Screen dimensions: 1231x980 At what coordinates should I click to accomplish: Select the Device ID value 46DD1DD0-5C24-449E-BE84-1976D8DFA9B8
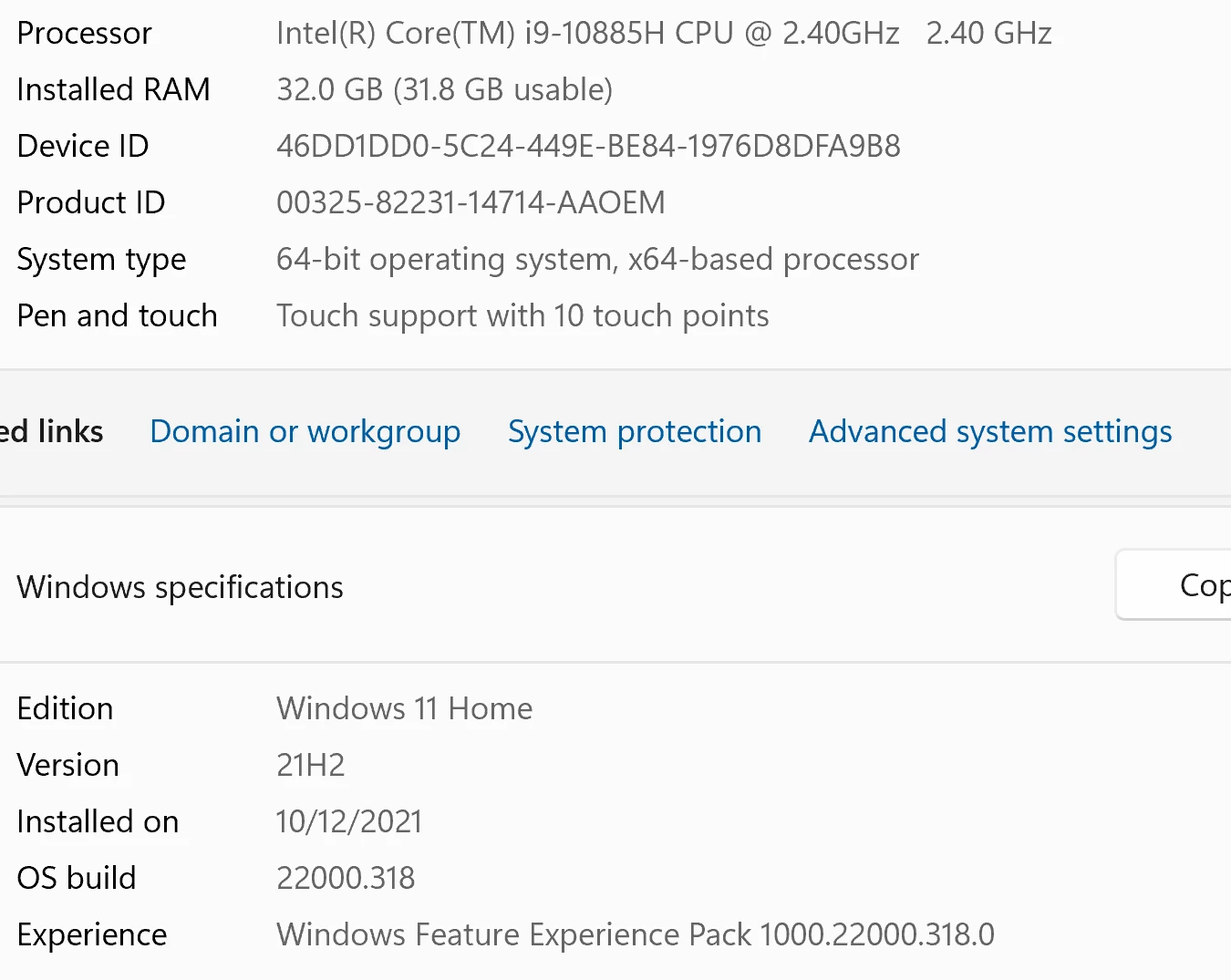[x=588, y=146]
